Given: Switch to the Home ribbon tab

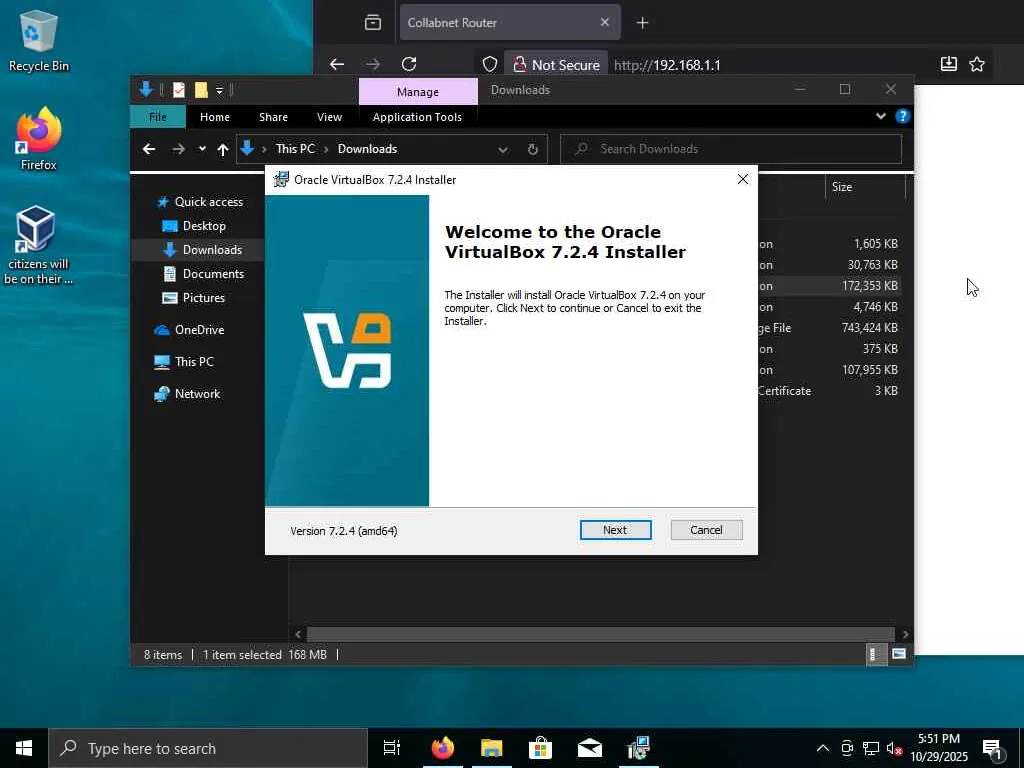Looking at the screenshot, I should tap(215, 117).
